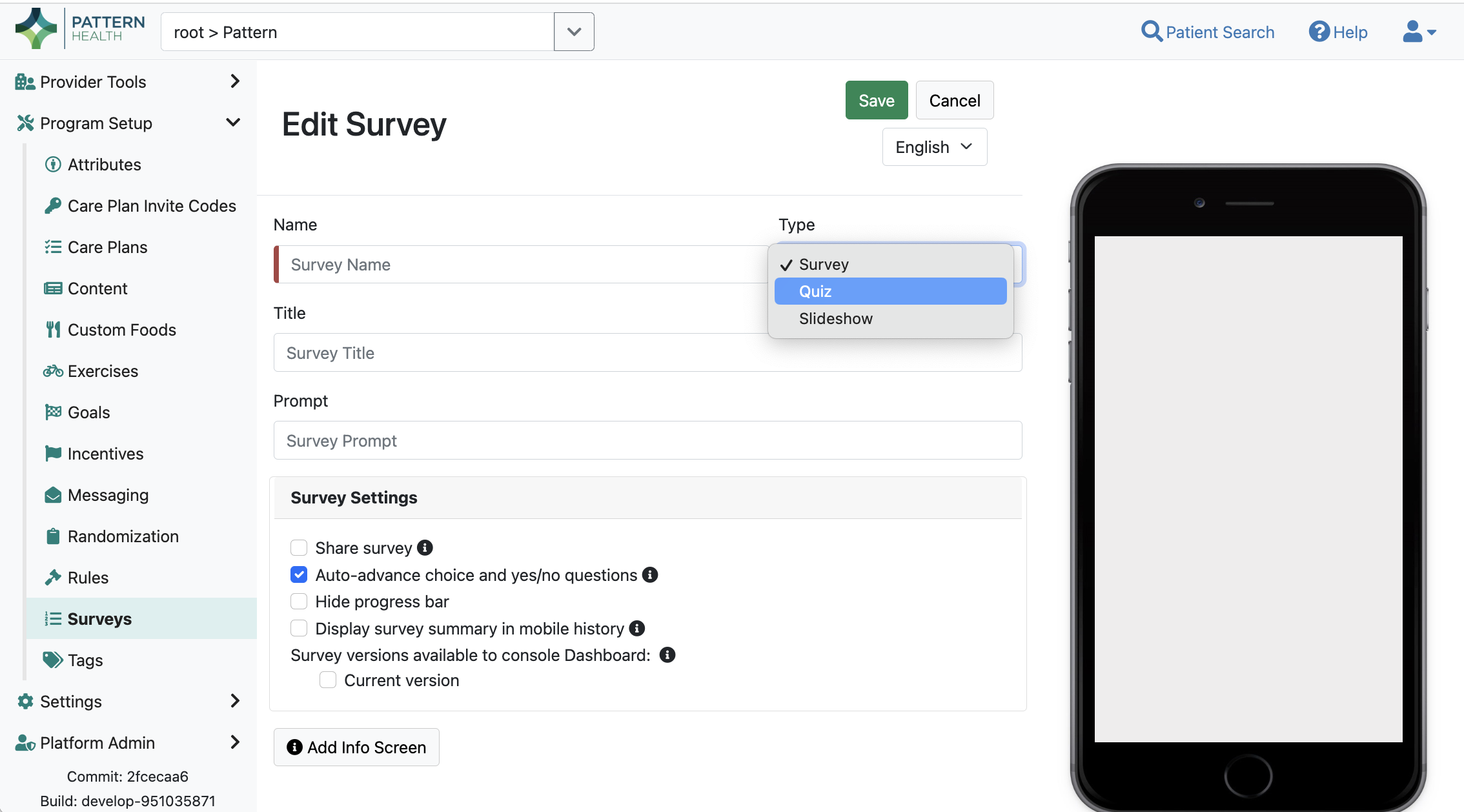Open the Messaging envelope icon
Screen dimensions: 1464x812
pyautogui.click(x=53, y=494)
